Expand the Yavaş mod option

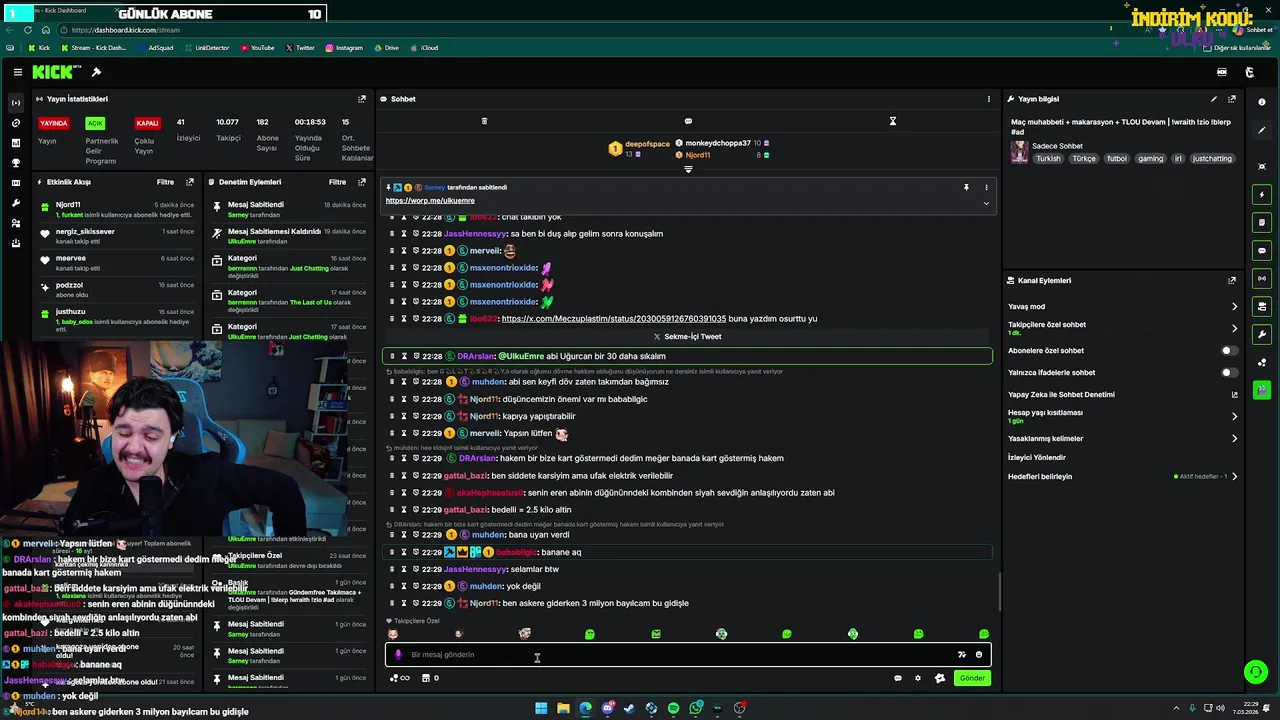click(1234, 307)
